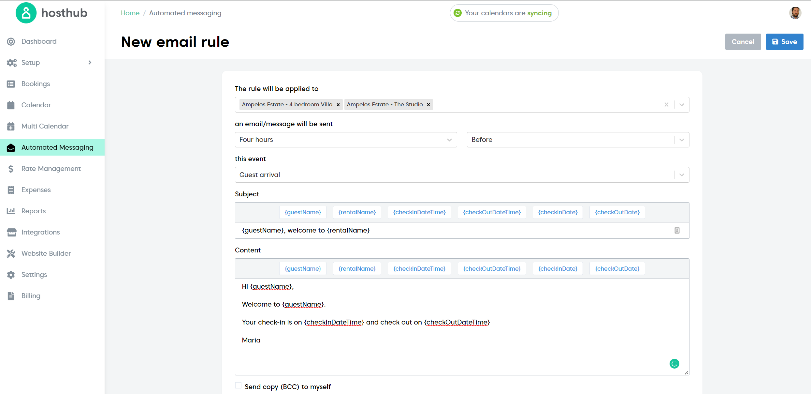The width and height of the screenshot is (811, 394).
Task: Click the Integrations store icon
Action: (11, 232)
